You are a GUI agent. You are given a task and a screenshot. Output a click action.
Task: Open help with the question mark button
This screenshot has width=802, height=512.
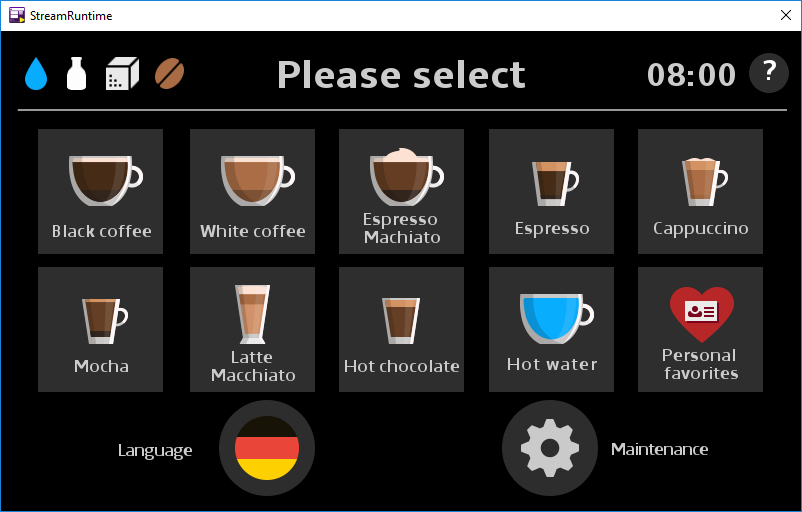coord(769,73)
